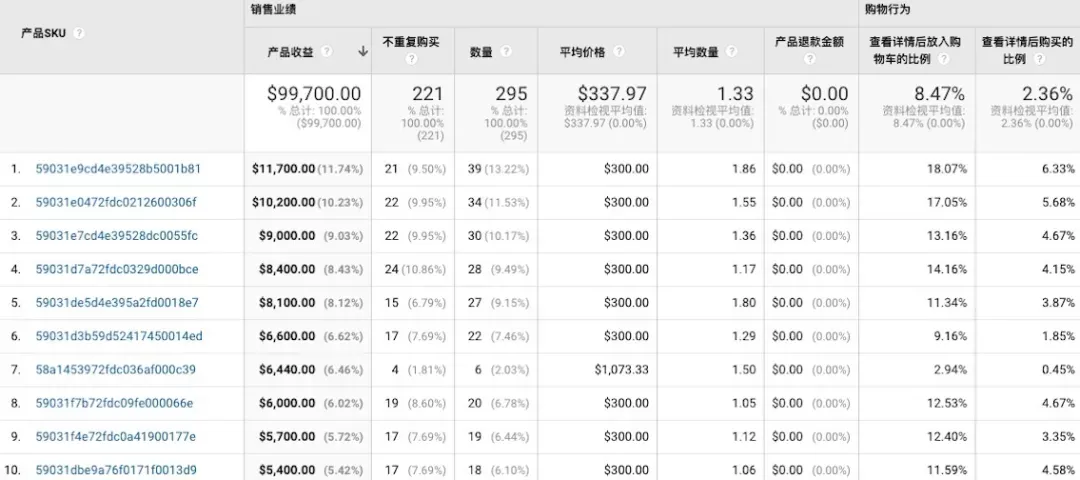Select purchase ratio cell 0.45%

1059,370
